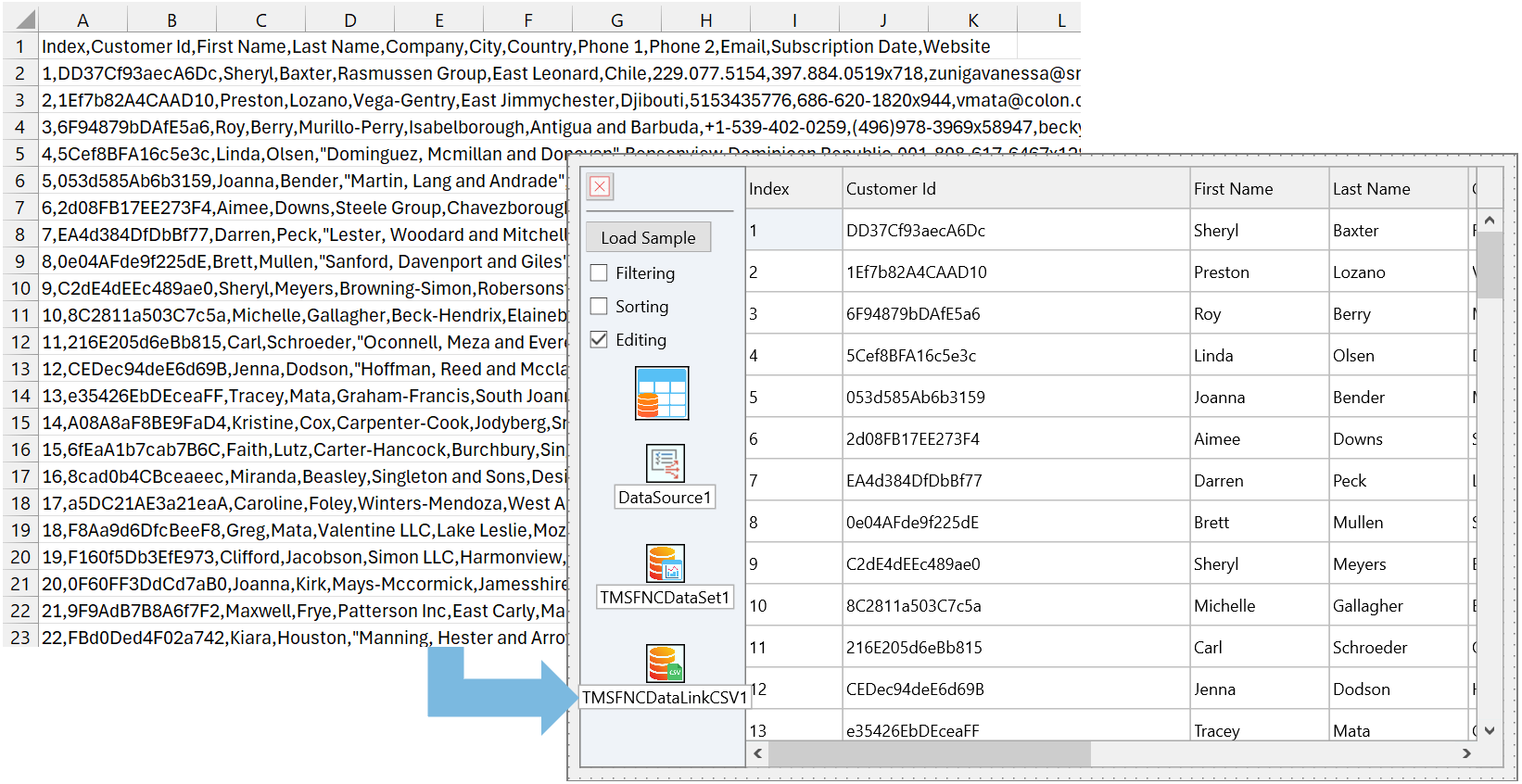Select spreadsheet row 12 header
This screenshot has width=1522, height=784.
[x=19, y=342]
